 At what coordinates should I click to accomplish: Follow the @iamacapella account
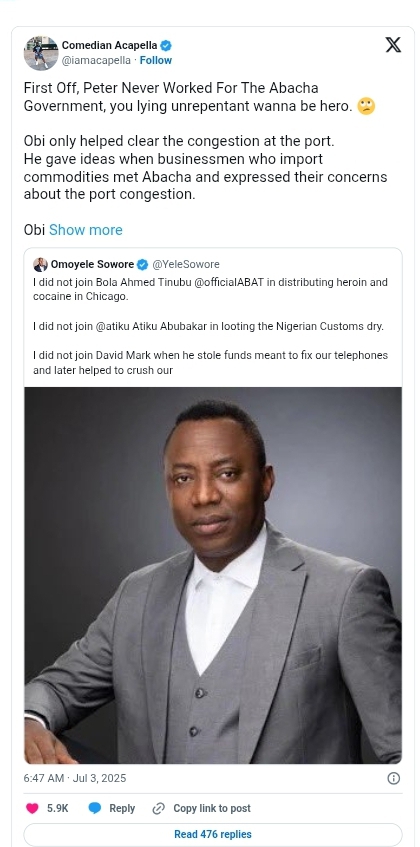click(x=155, y=60)
